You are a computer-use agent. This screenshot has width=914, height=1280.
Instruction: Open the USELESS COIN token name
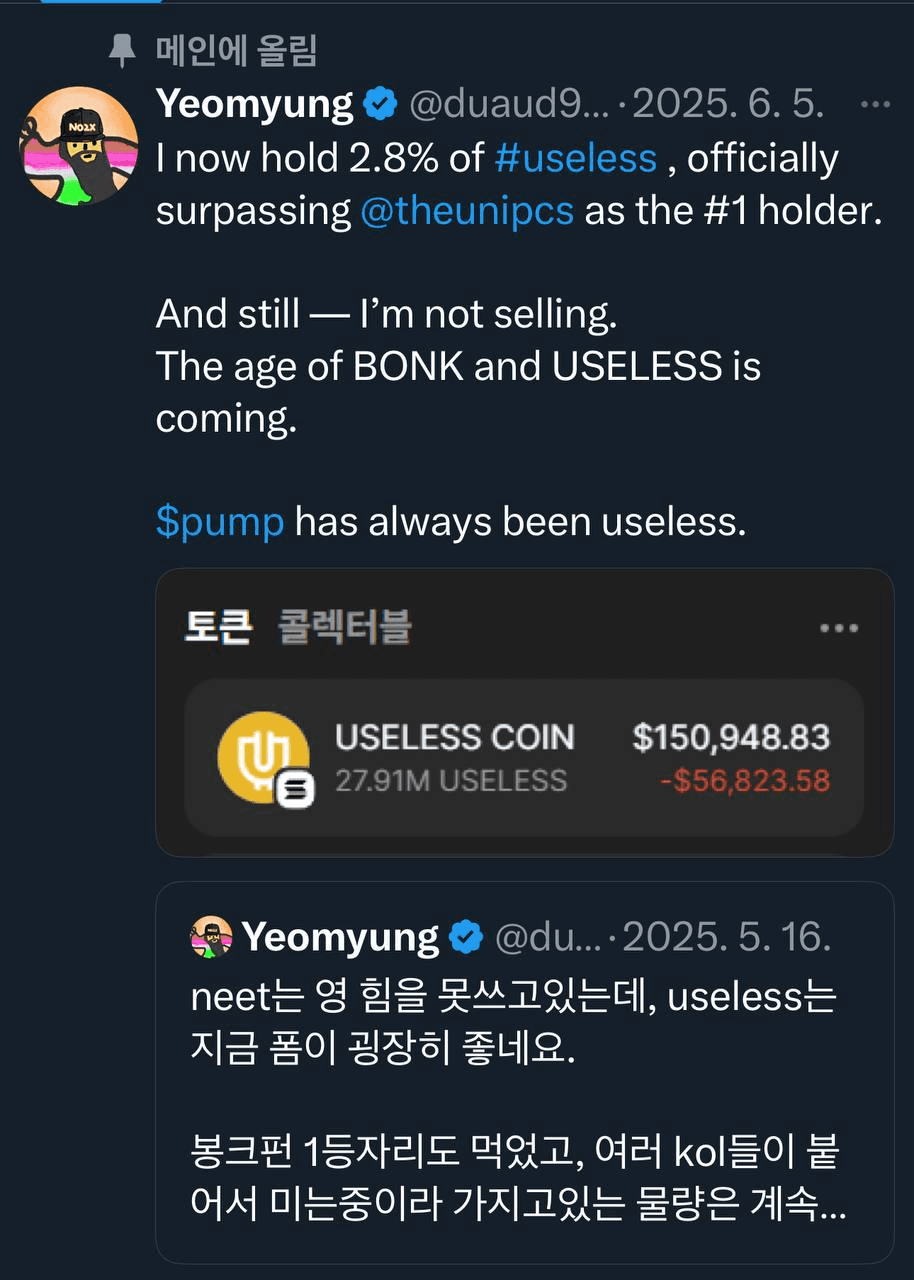[x=455, y=738]
